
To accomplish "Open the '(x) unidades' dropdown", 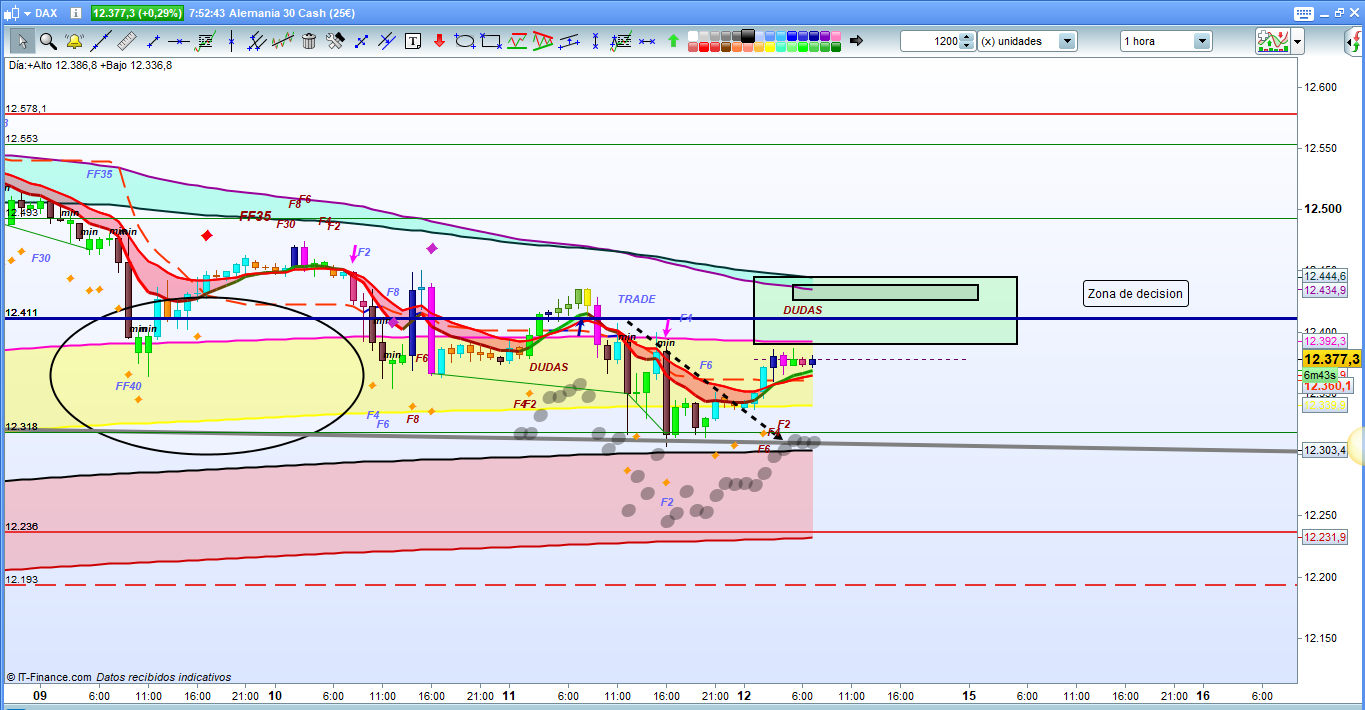I will (x=1067, y=41).
